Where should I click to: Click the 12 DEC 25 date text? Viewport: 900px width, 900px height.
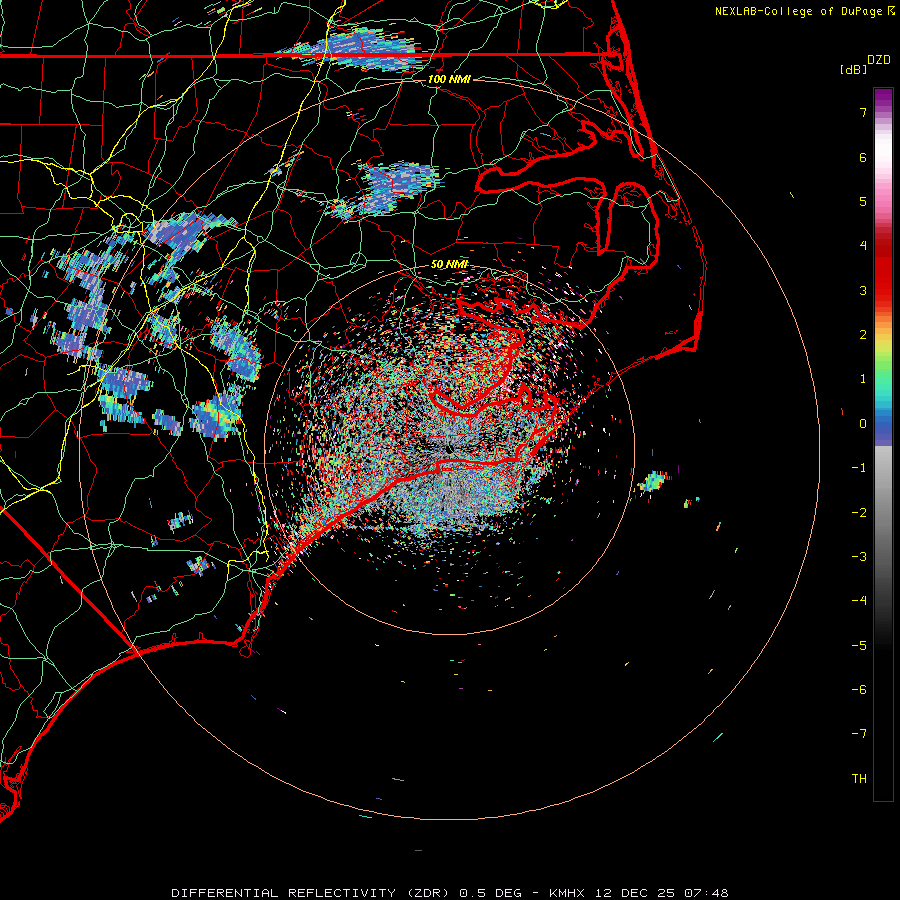637,893
